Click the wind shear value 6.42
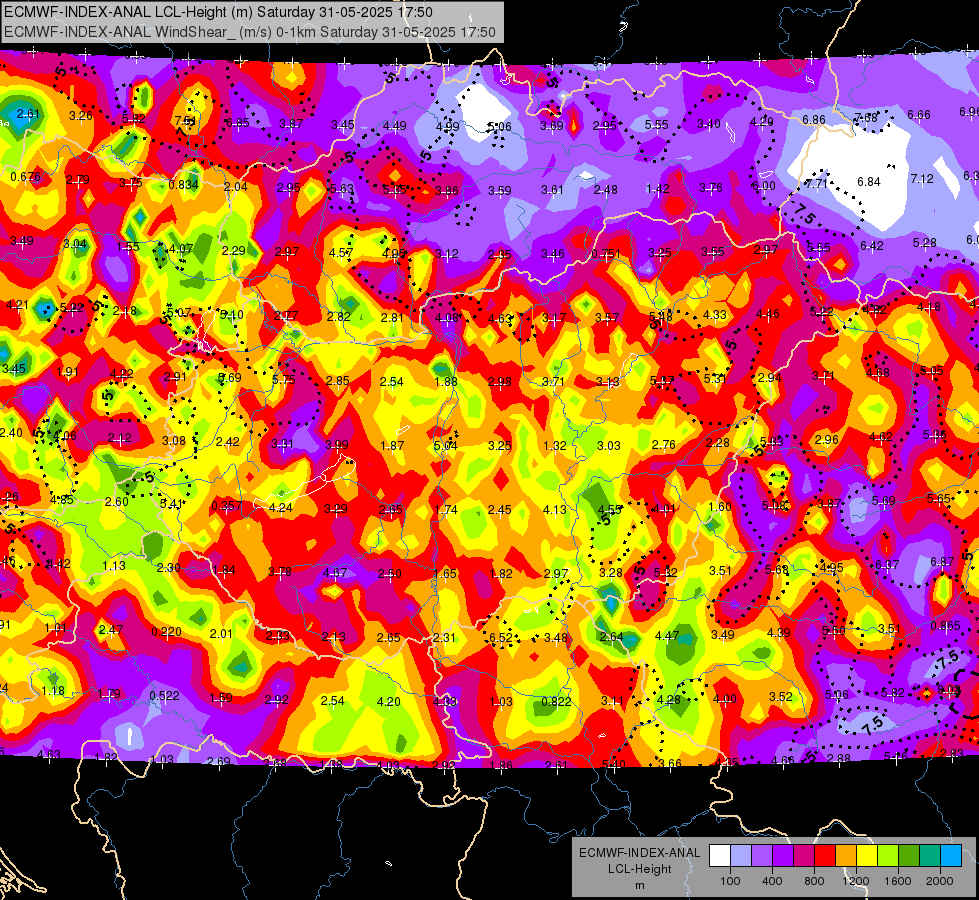 872,245
